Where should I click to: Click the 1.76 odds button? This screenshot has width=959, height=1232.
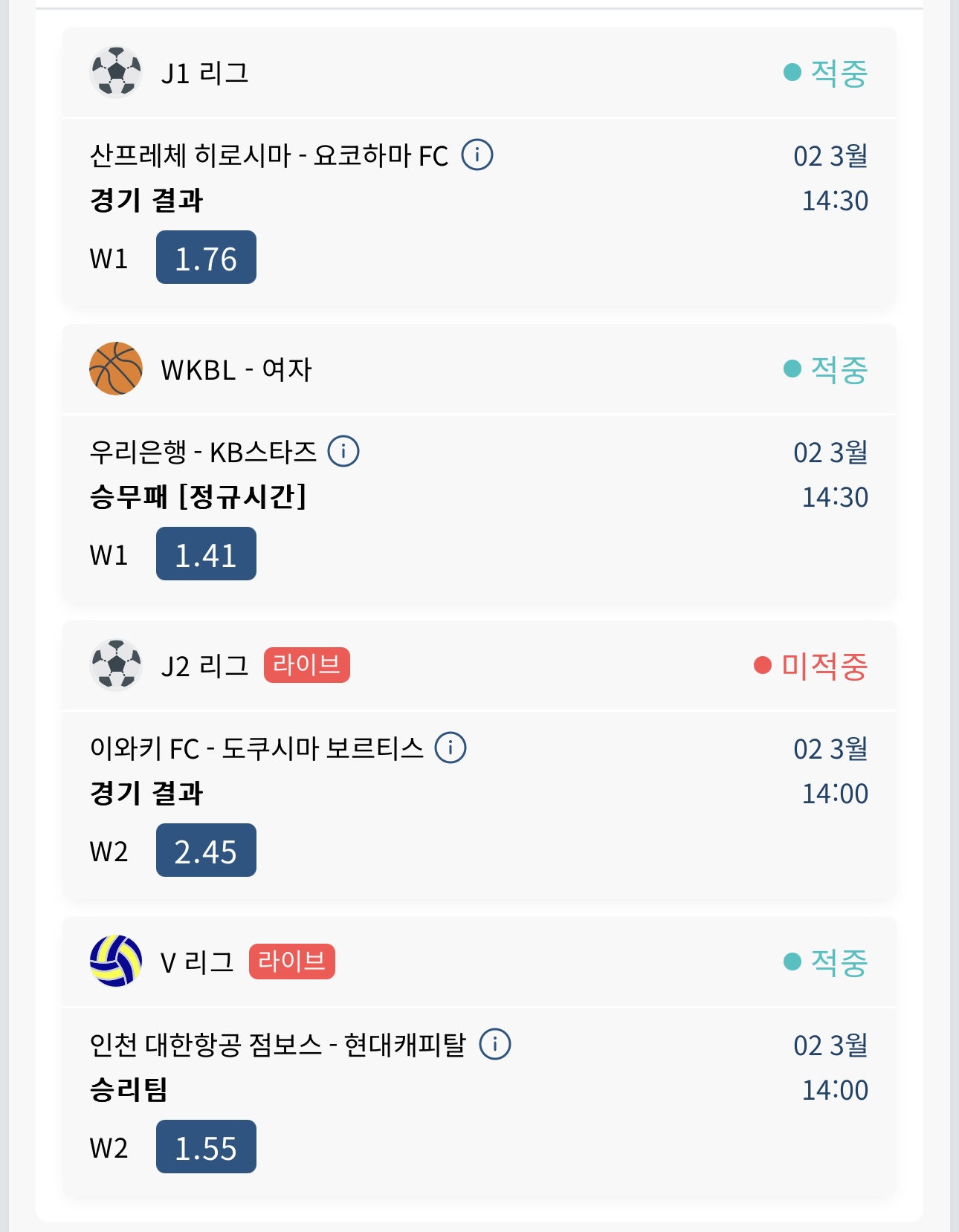click(206, 258)
